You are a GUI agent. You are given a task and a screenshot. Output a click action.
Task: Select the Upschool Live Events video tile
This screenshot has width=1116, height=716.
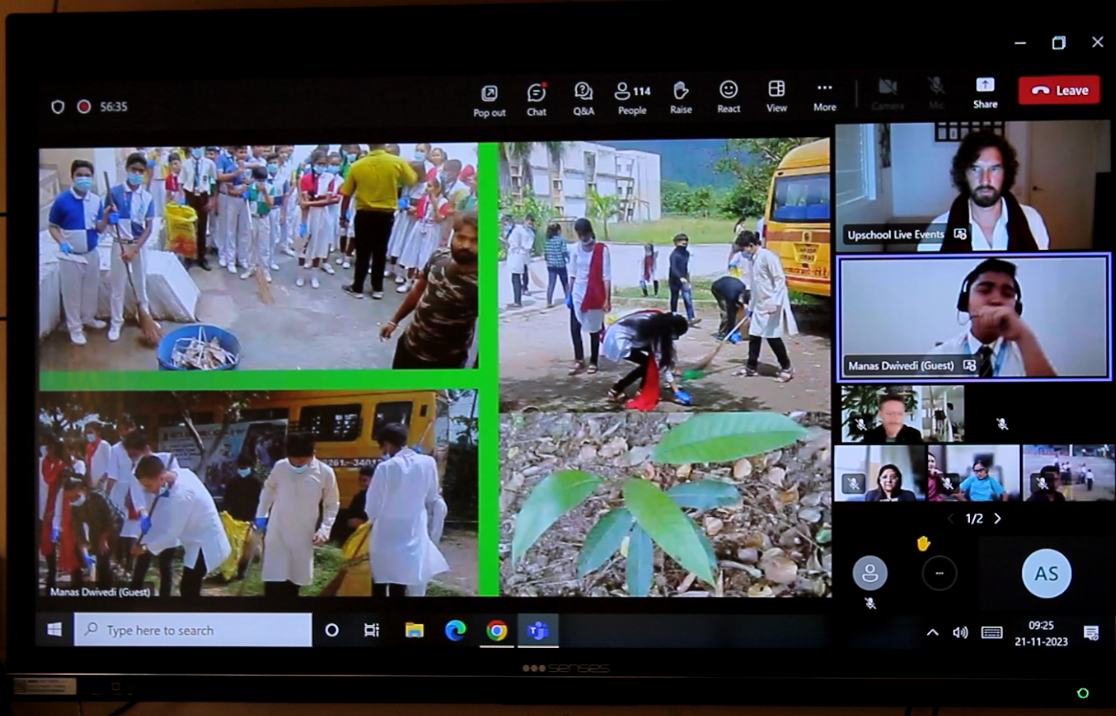point(973,187)
